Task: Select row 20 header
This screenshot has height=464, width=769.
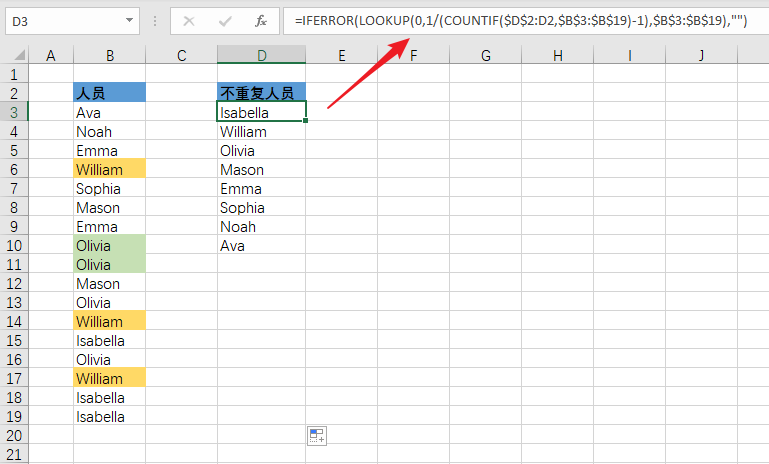Action: pyautogui.click(x=14, y=436)
